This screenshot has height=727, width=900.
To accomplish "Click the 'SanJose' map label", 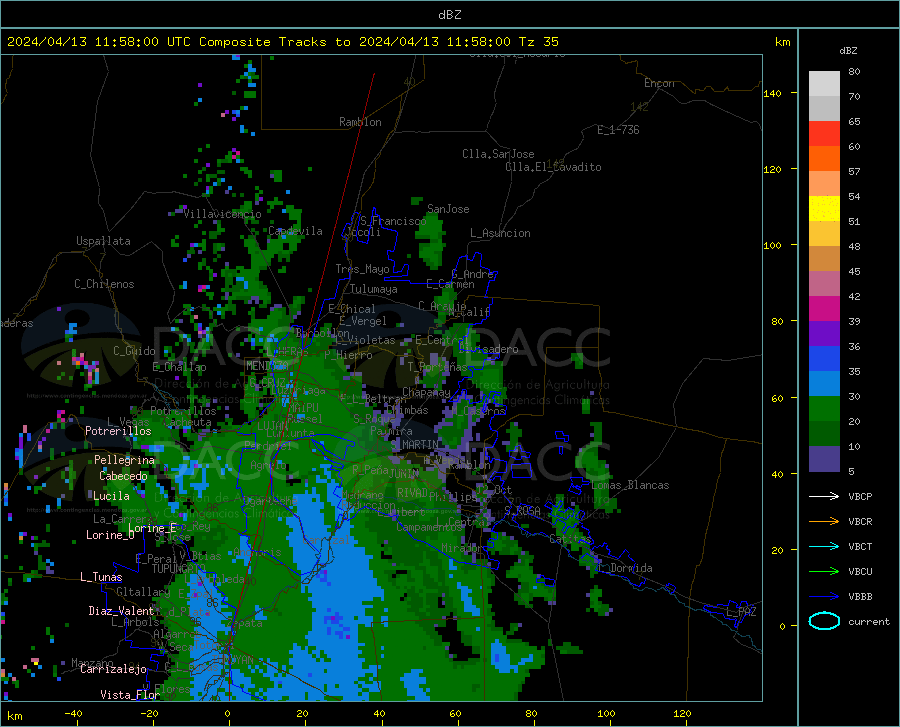I will pyautogui.click(x=448, y=209).
